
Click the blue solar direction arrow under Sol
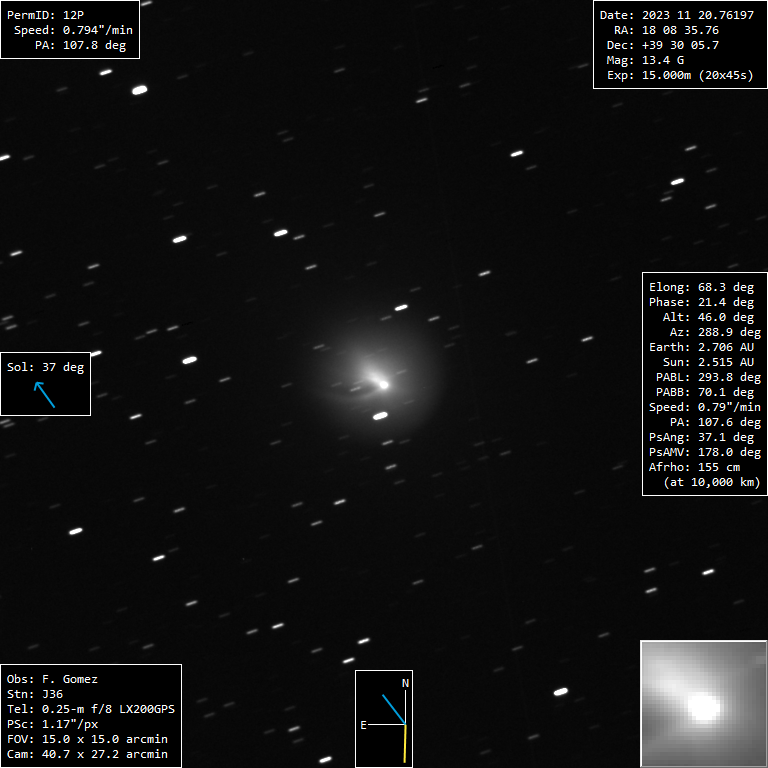pyautogui.click(x=44, y=395)
